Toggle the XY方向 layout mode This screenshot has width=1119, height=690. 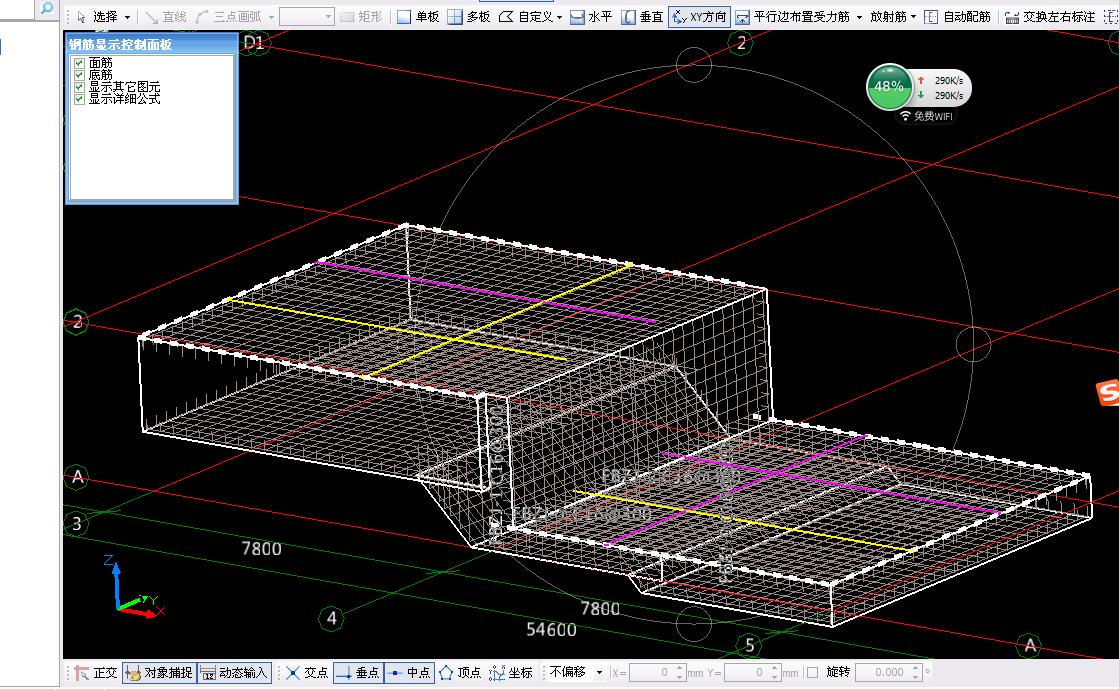point(699,16)
